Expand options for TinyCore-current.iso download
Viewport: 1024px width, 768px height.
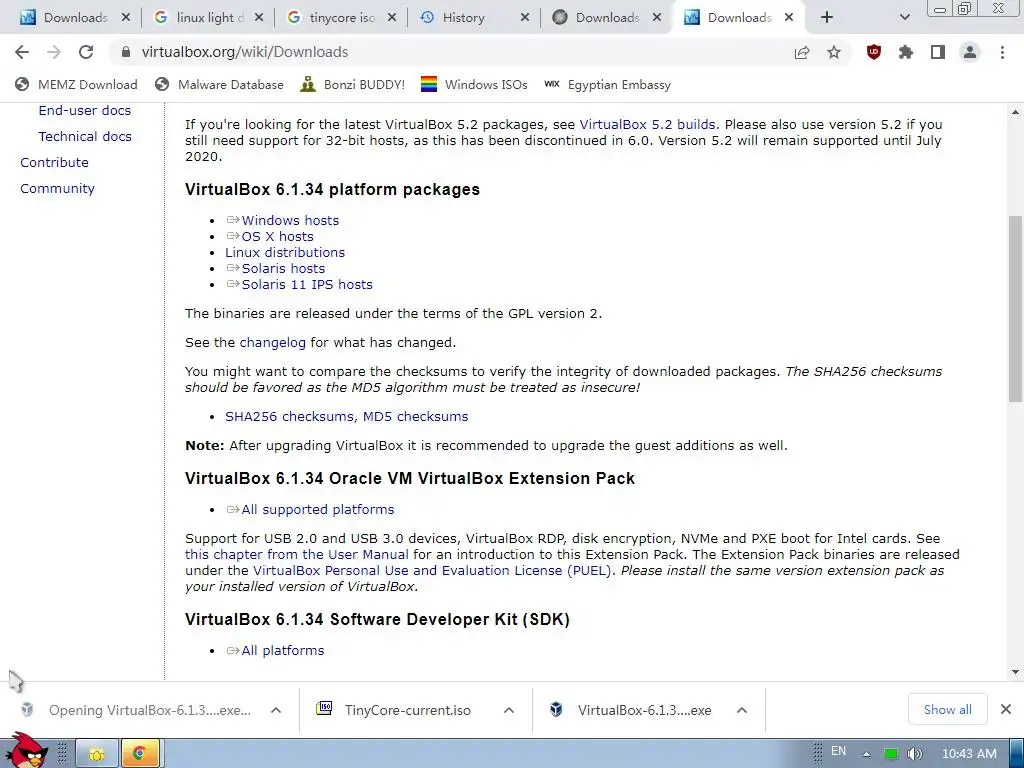[x=509, y=710]
